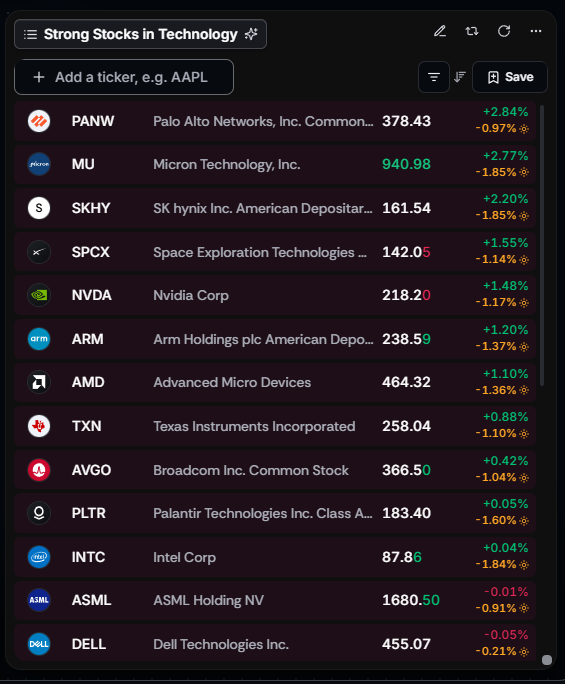Click the sort descending icon
This screenshot has width=565, height=684.
tap(460, 77)
